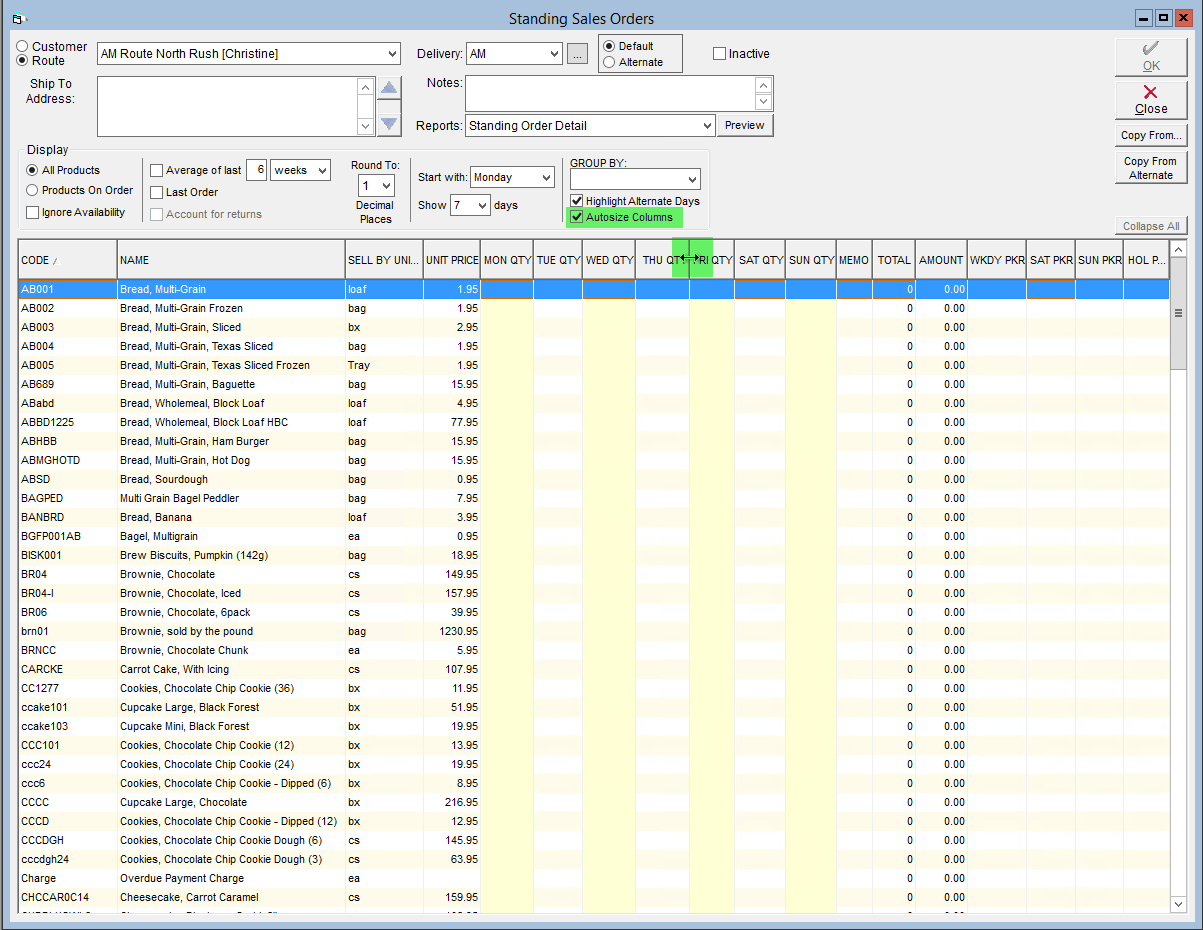The height and width of the screenshot is (930, 1203).
Task: Click in the Notes text field
Action: [610, 93]
